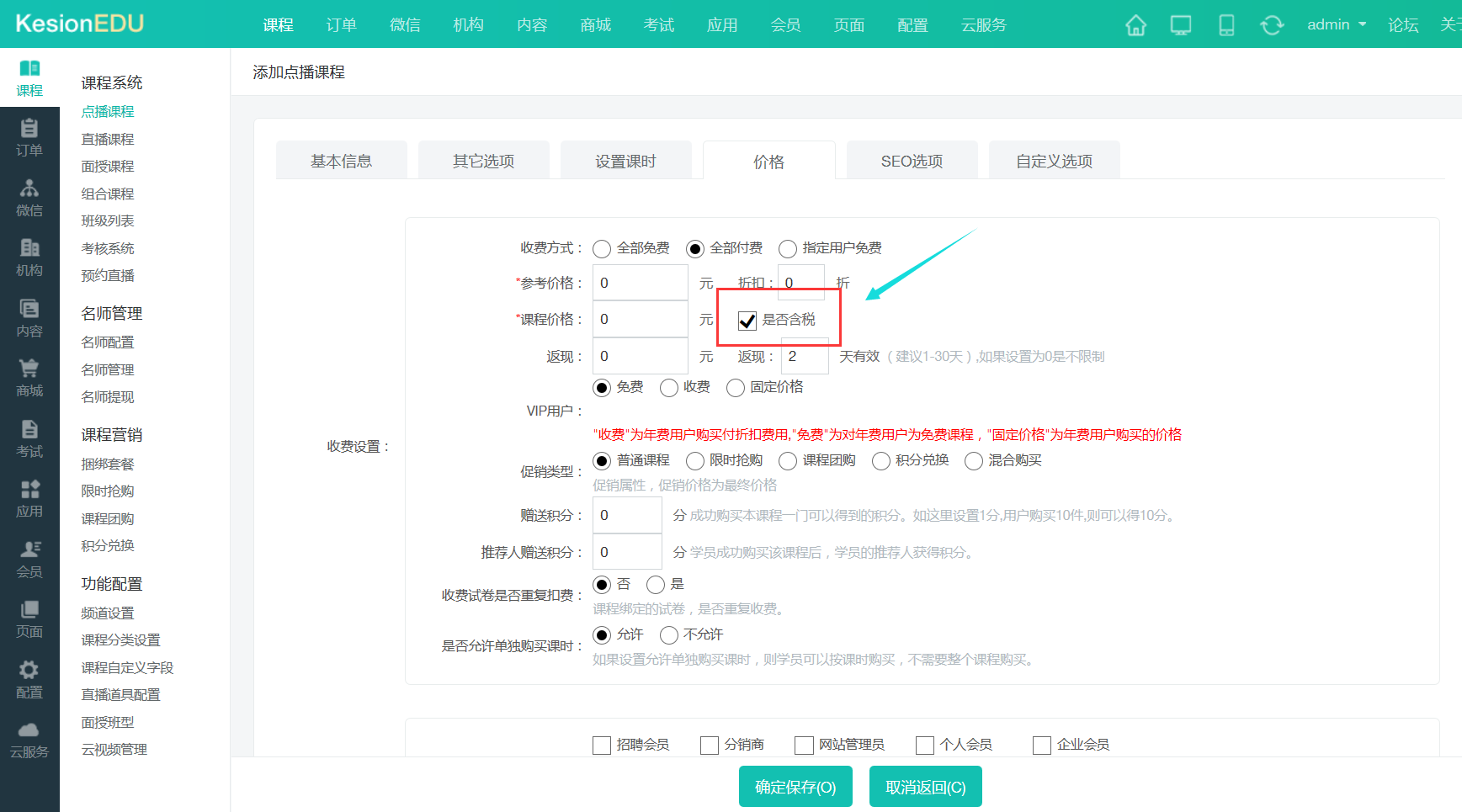This screenshot has width=1462, height=812.
Task: Open the 内容 menu in the top bar
Action: coord(531,25)
